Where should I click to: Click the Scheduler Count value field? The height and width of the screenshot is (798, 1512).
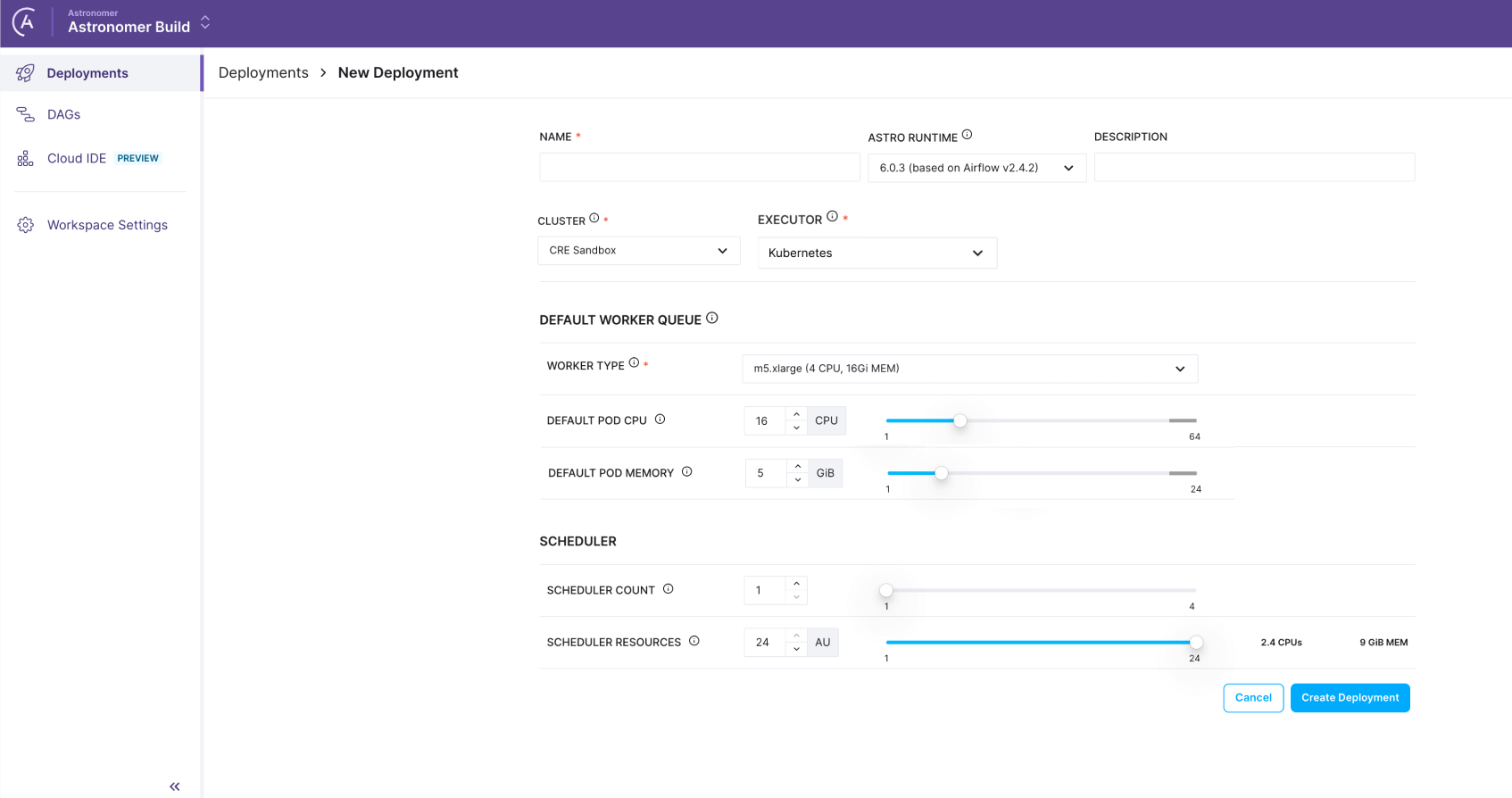764,590
